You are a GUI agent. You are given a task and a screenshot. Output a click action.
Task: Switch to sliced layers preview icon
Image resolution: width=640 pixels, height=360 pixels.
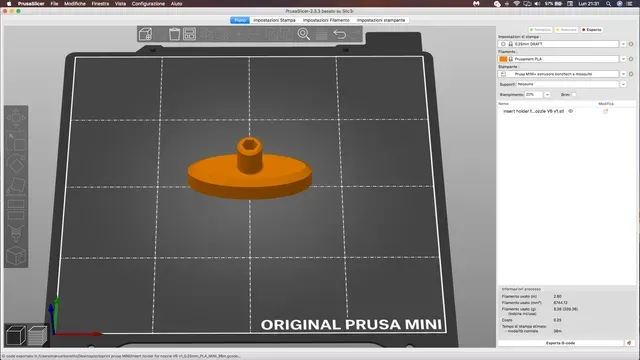[37, 336]
